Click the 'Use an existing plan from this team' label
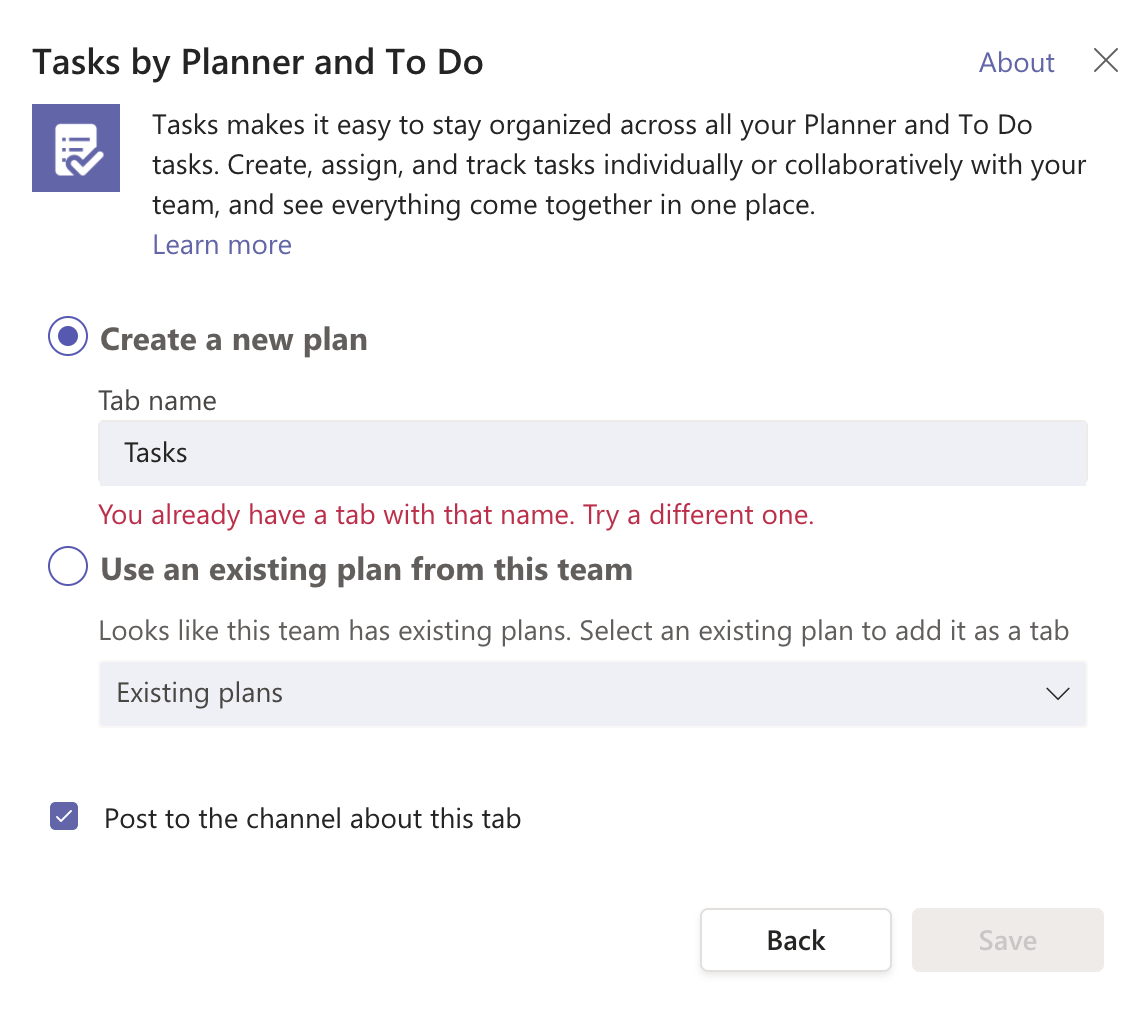The width and height of the screenshot is (1148, 1018). [x=366, y=569]
